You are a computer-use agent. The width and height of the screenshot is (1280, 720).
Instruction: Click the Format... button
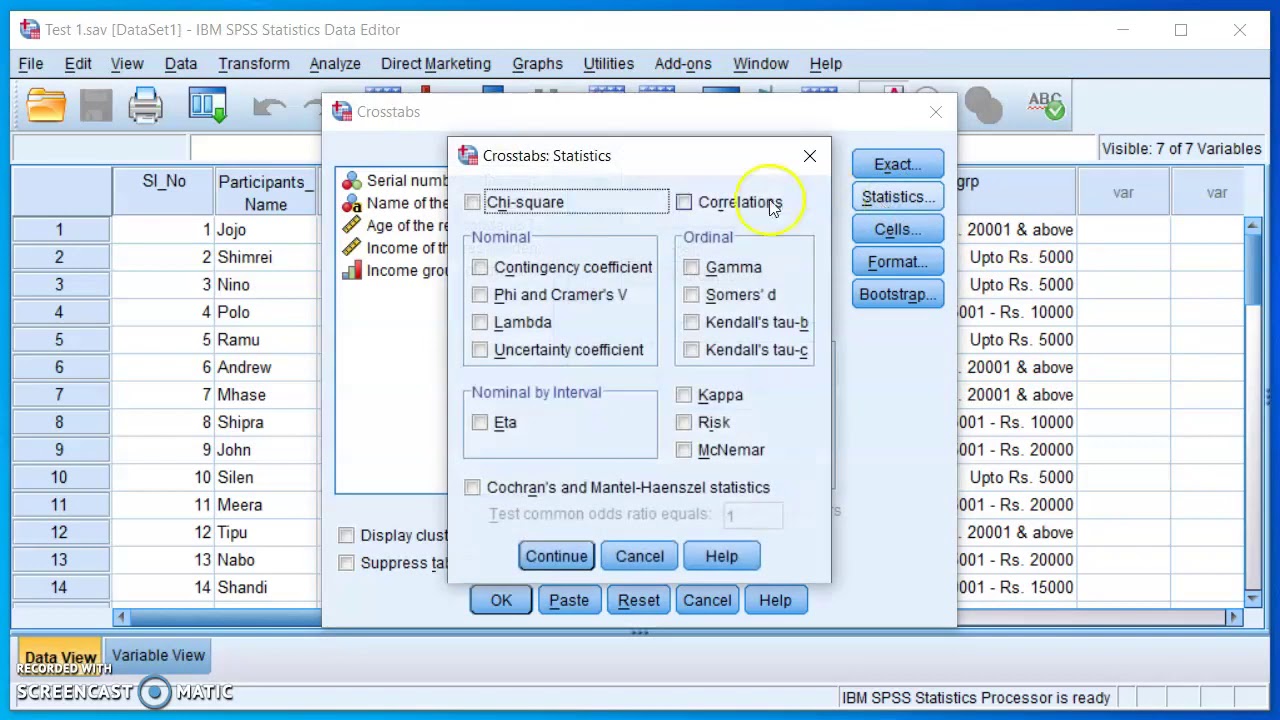click(898, 262)
